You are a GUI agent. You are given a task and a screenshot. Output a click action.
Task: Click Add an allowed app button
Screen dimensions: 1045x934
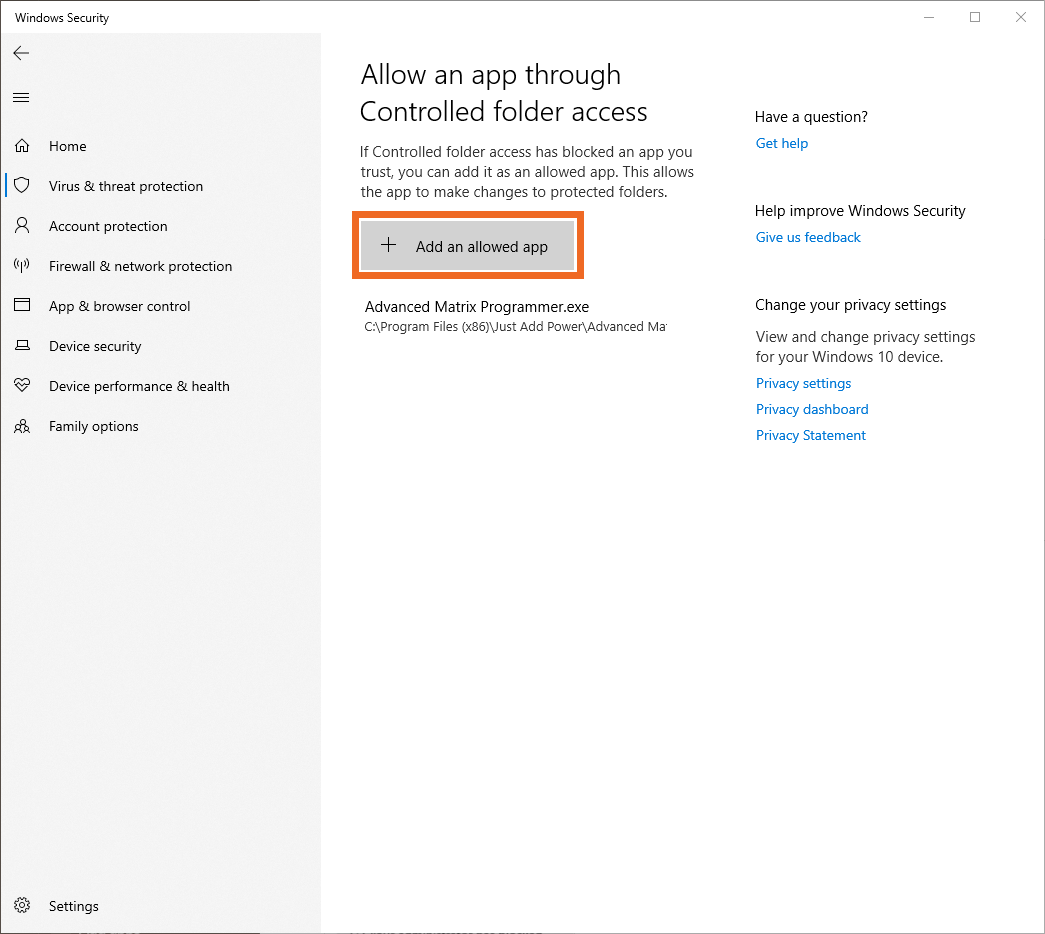click(468, 246)
